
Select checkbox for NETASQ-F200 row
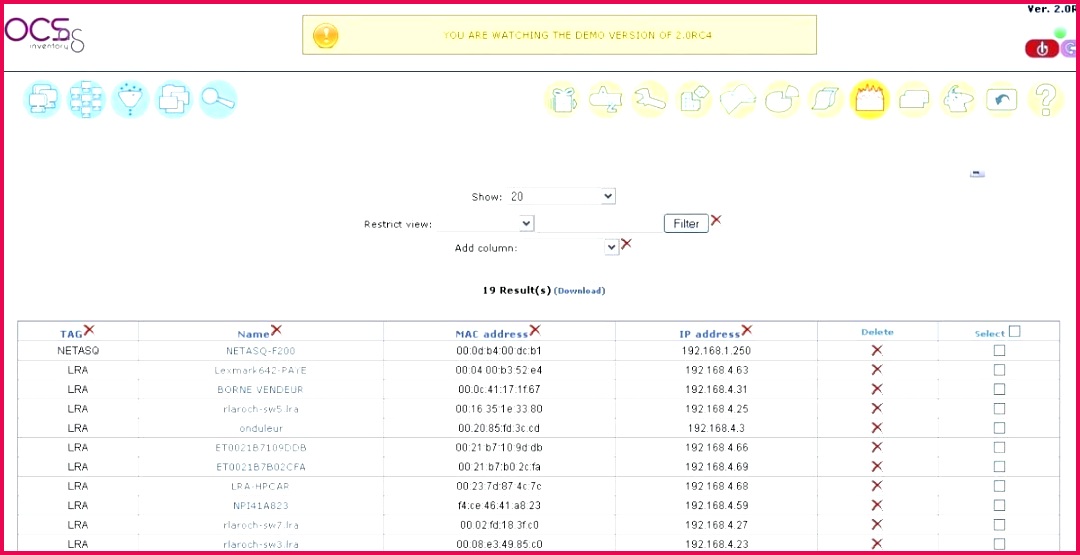point(999,350)
